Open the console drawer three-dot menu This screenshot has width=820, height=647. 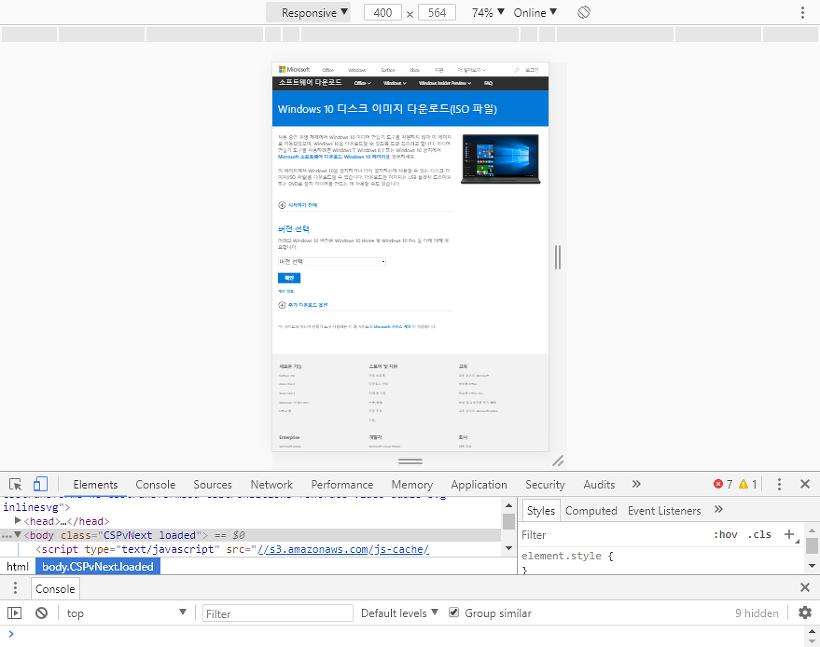point(15,588)
